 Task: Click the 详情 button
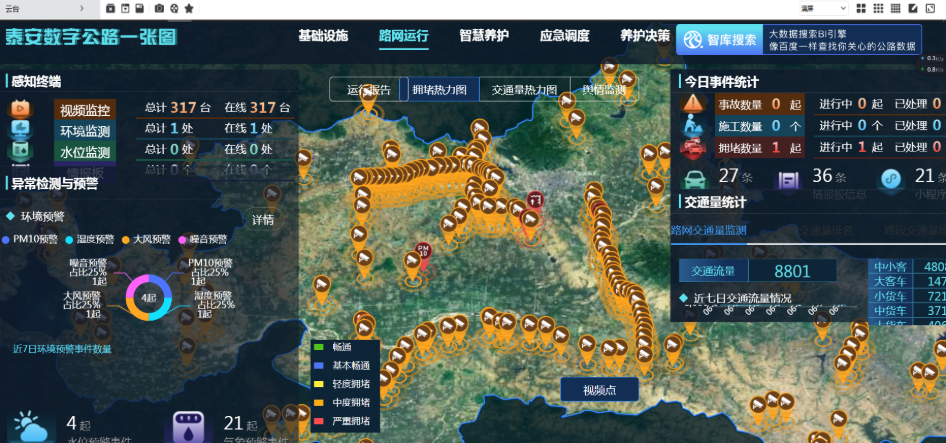pos(263,220)
